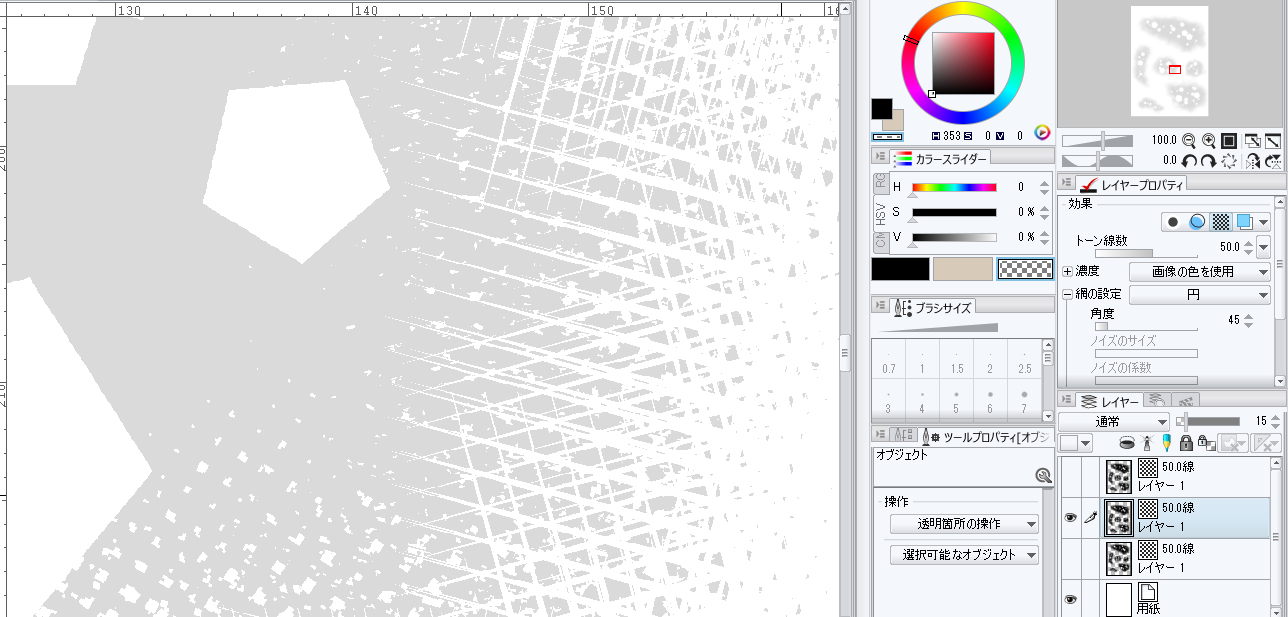1288x617 pixels.
Task: Click the Navigator 100% view icon
Action: point(1229,141)
